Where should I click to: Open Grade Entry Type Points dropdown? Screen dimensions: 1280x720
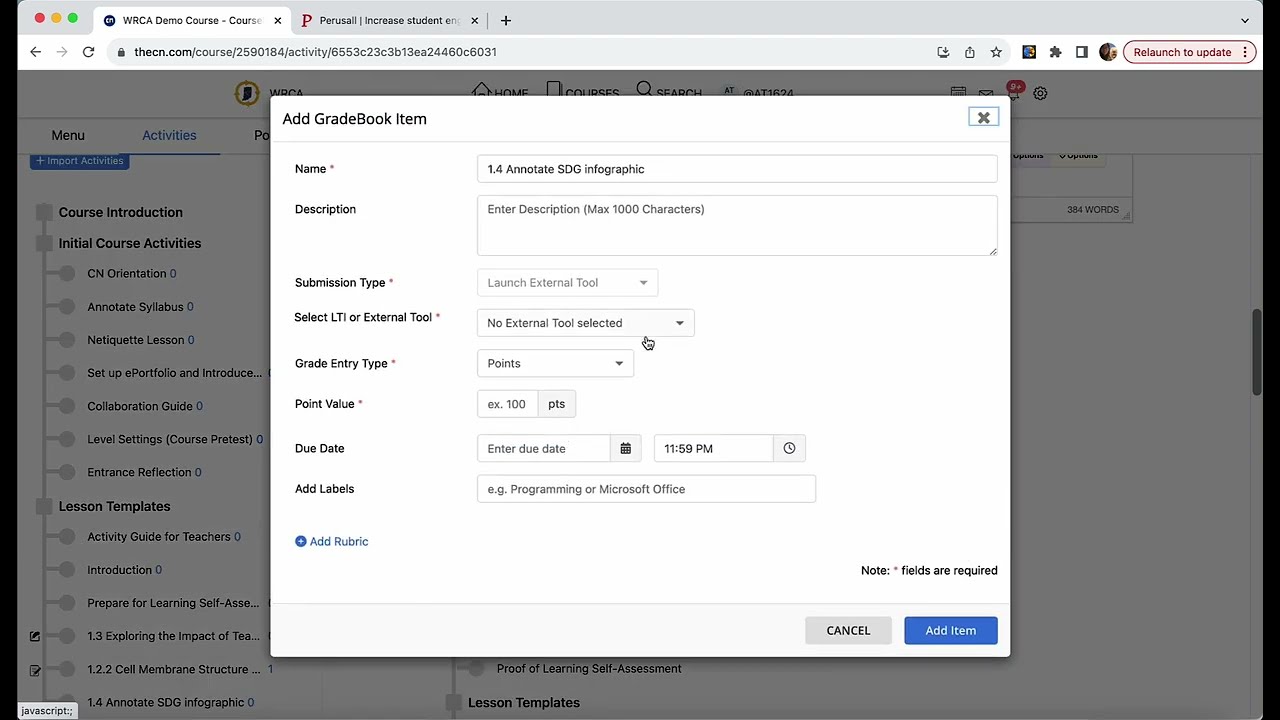pyautogui.click(x=555, y=363)
